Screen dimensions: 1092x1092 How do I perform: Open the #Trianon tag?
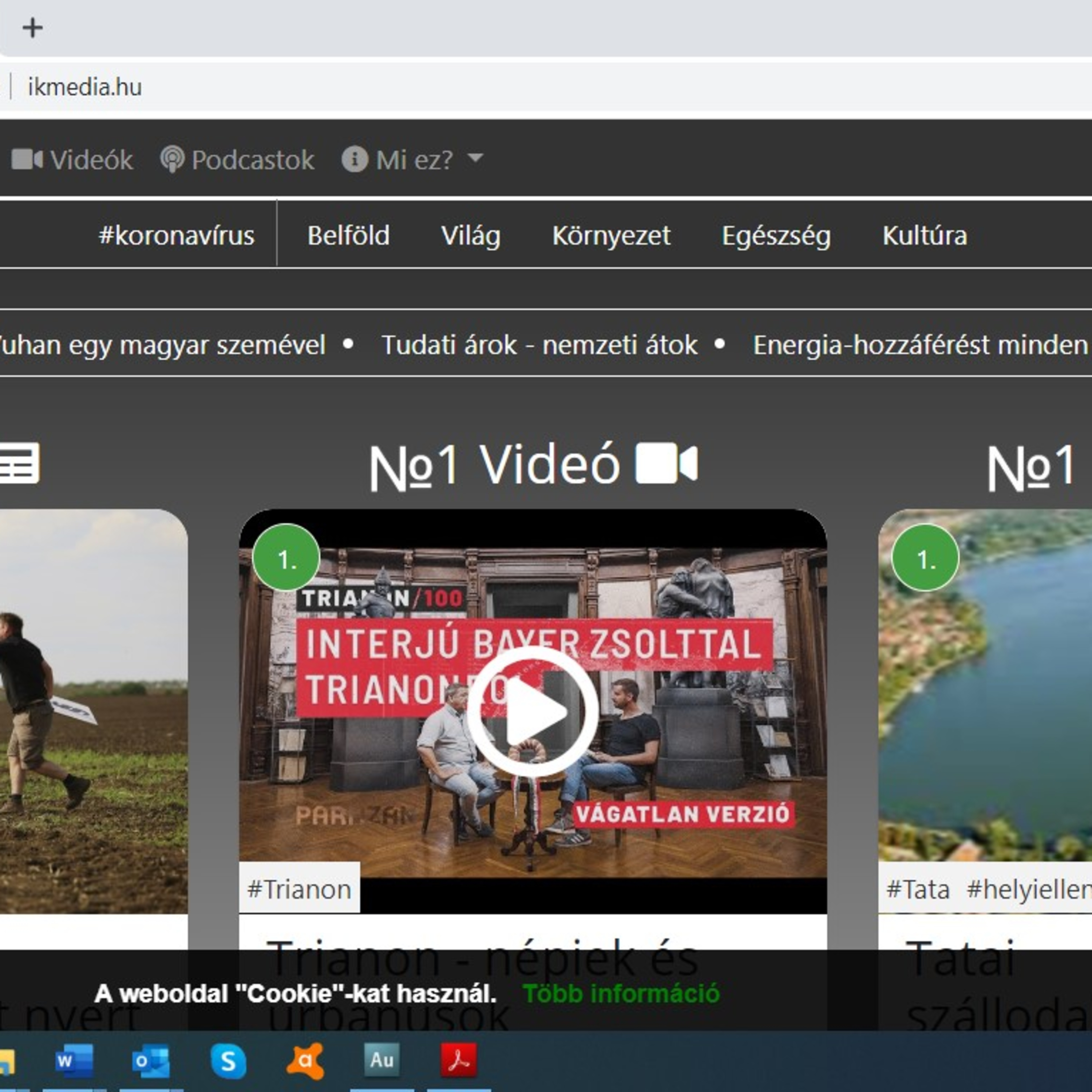click(x=299, y=889)
